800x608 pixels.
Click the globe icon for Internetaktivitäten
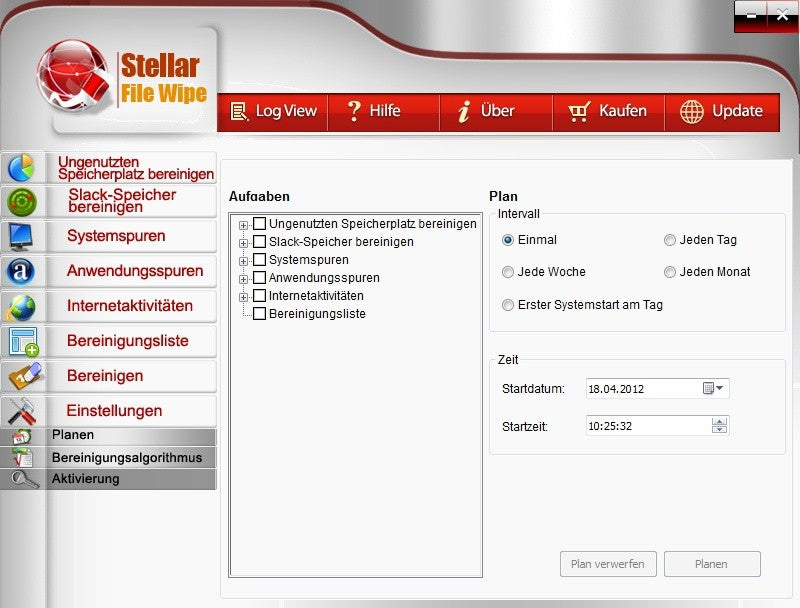21,307
